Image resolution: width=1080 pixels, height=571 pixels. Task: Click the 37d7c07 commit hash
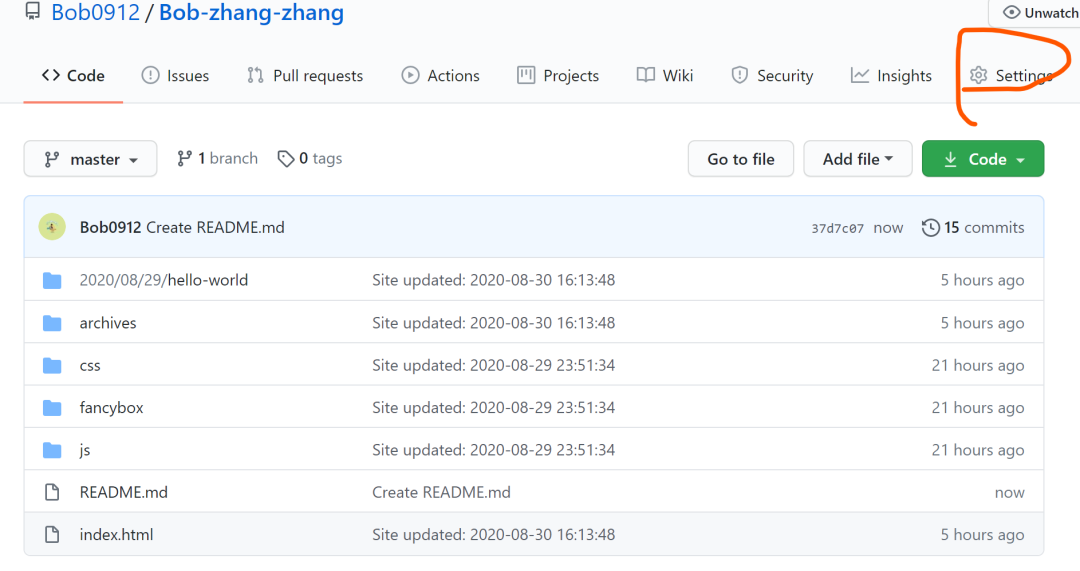[837, 229]
